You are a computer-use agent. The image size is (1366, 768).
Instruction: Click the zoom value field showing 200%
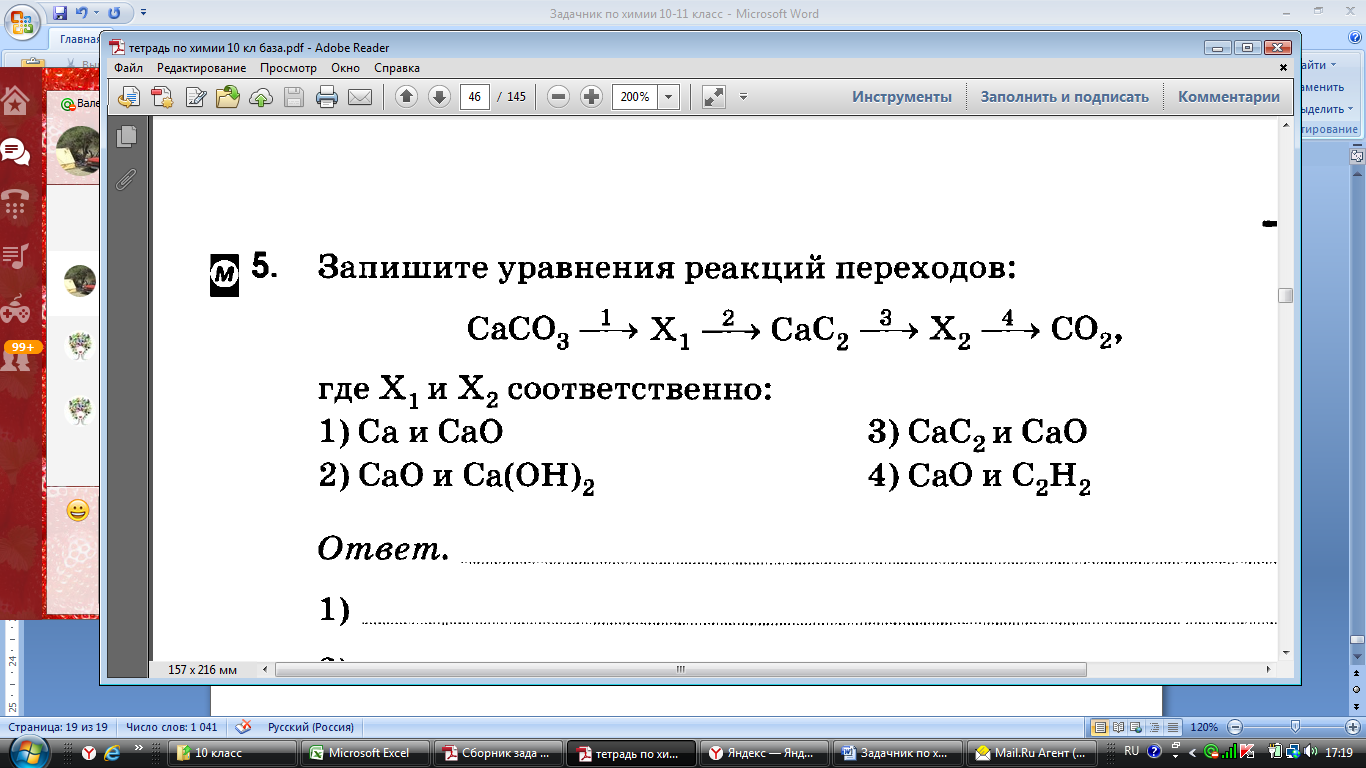pos(636,97)
